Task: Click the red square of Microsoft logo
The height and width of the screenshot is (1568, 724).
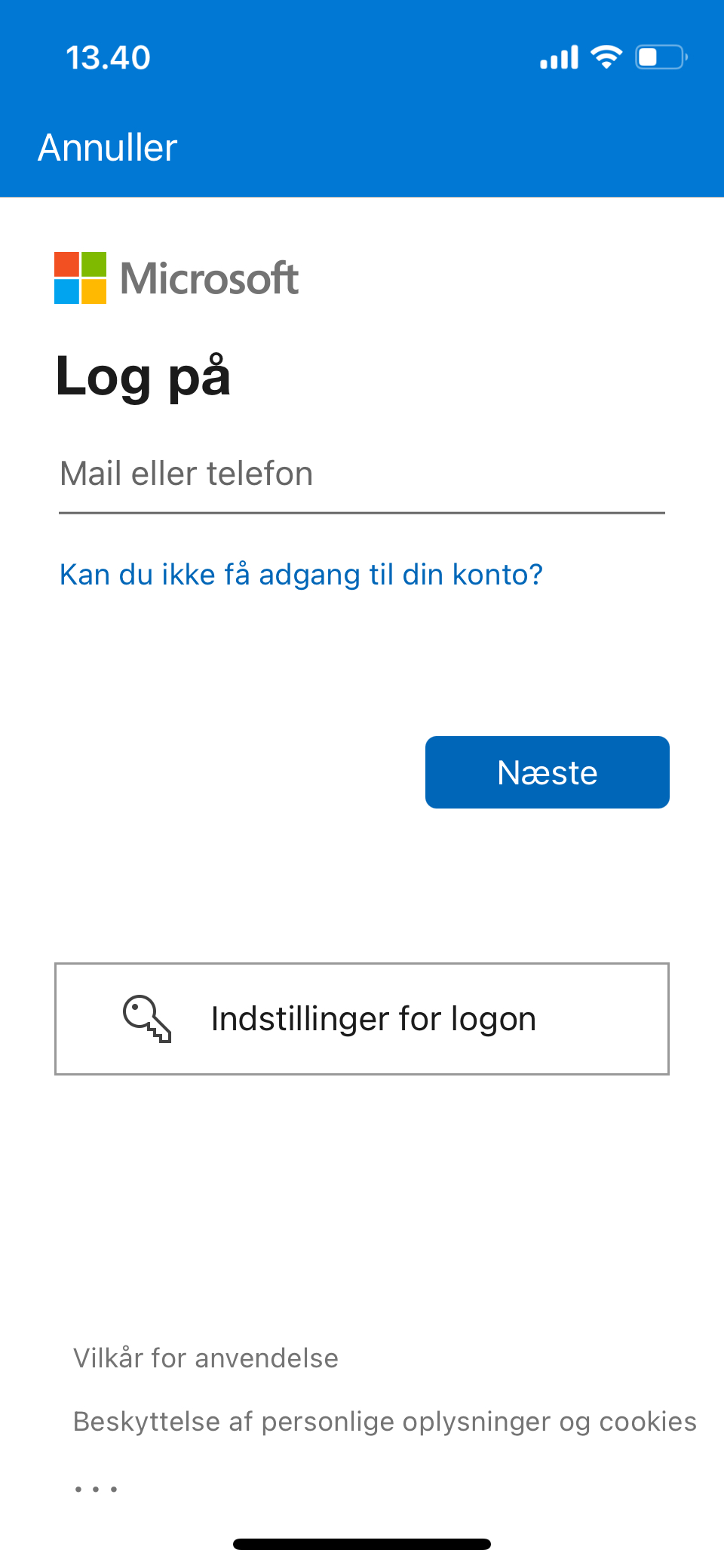Action: point(66,264)
